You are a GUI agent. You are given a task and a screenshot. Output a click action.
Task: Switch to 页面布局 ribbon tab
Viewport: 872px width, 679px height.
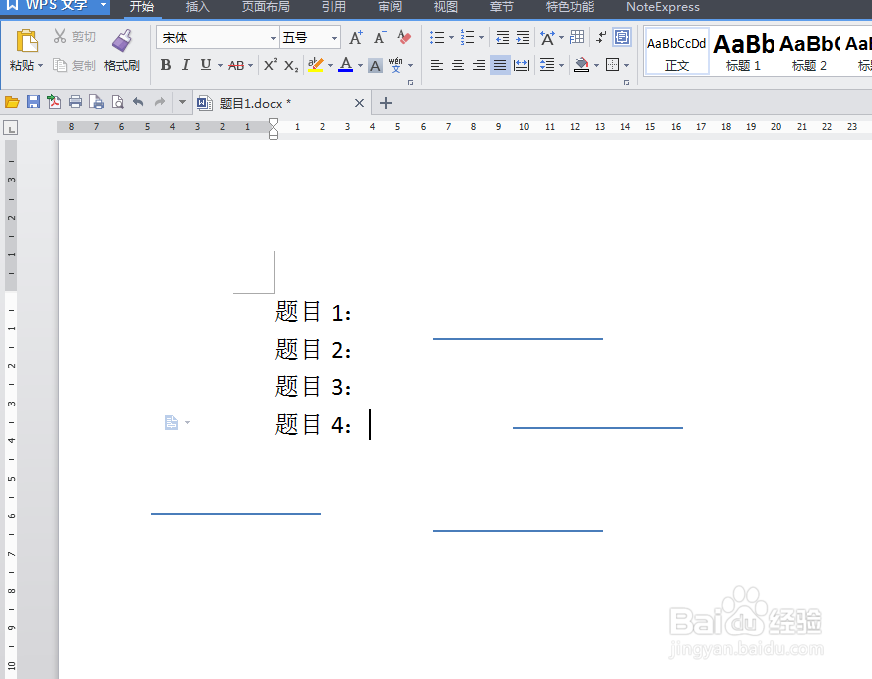click(x=265, y=7)
